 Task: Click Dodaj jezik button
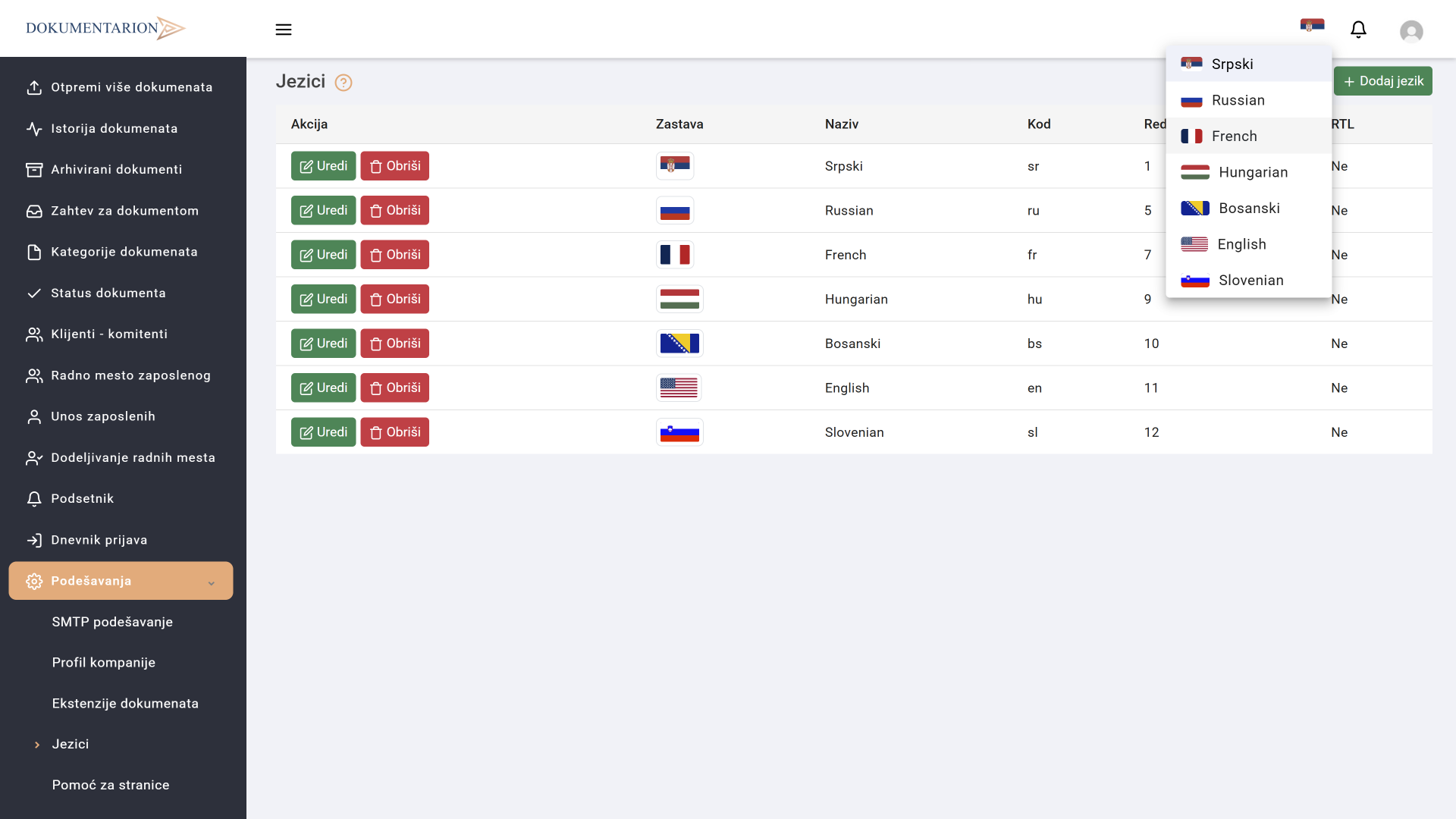click(1382, 81)
